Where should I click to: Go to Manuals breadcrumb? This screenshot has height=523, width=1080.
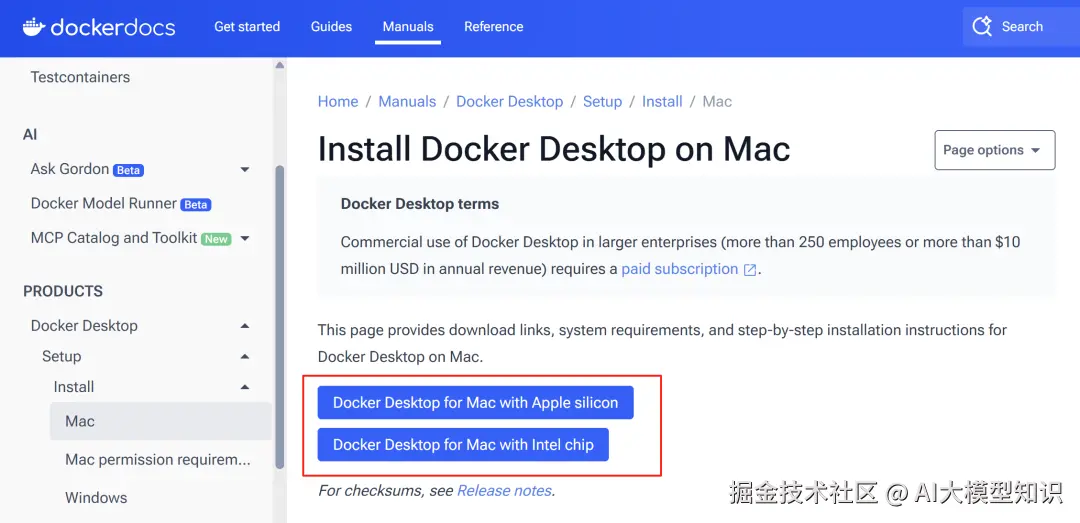pos(407,102)
